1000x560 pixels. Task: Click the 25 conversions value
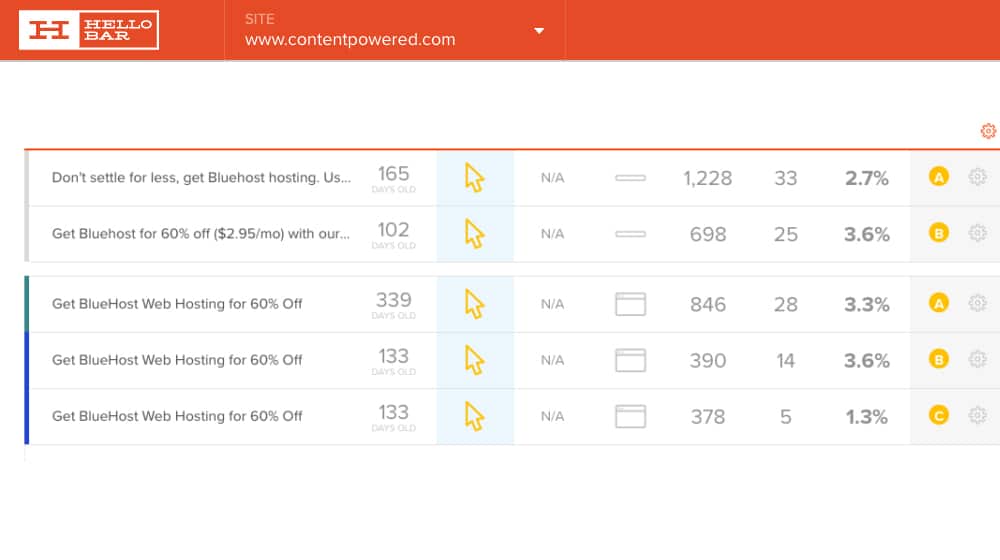coord(786,235)
